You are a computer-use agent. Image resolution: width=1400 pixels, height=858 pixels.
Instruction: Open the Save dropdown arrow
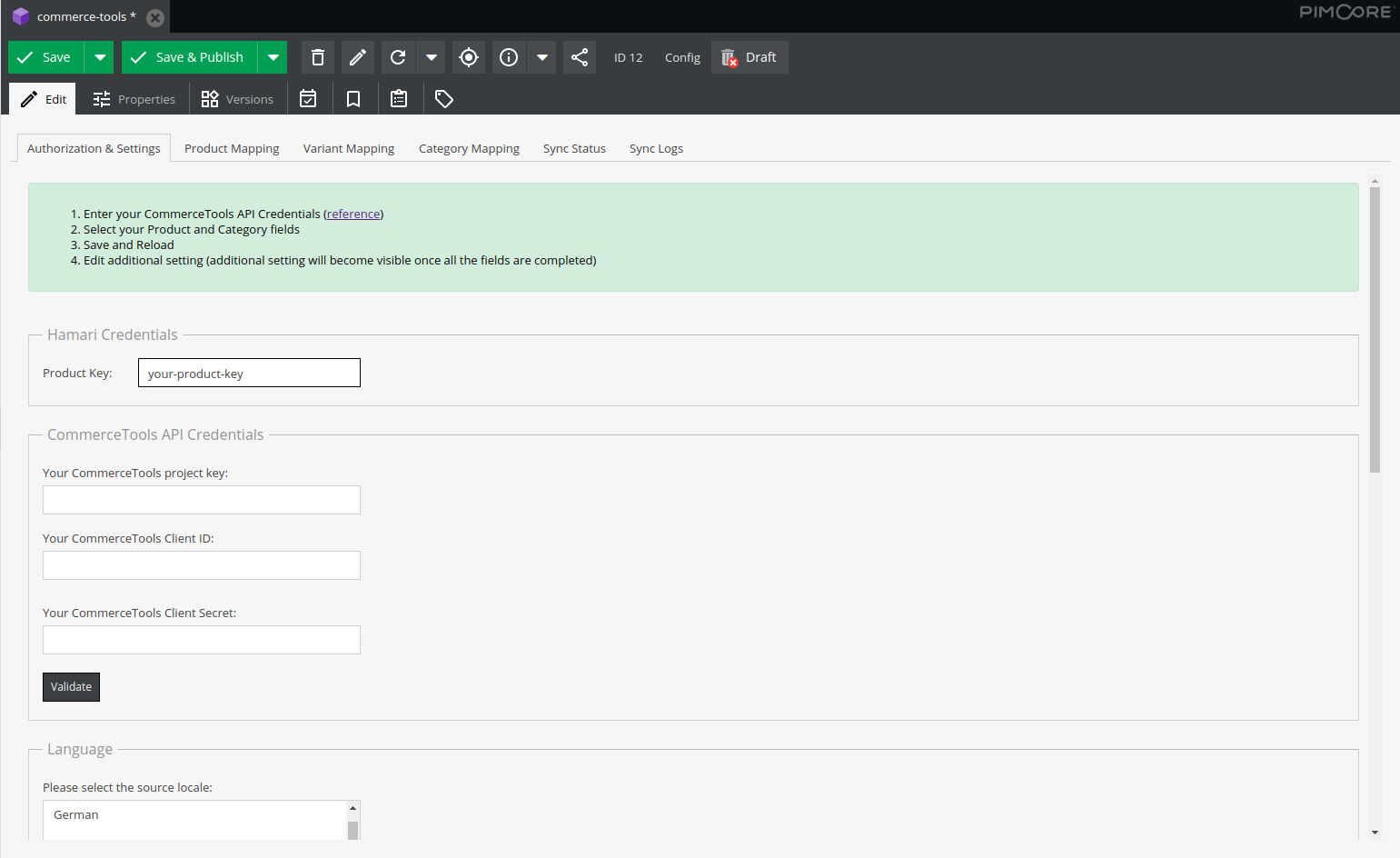(100, 57)
